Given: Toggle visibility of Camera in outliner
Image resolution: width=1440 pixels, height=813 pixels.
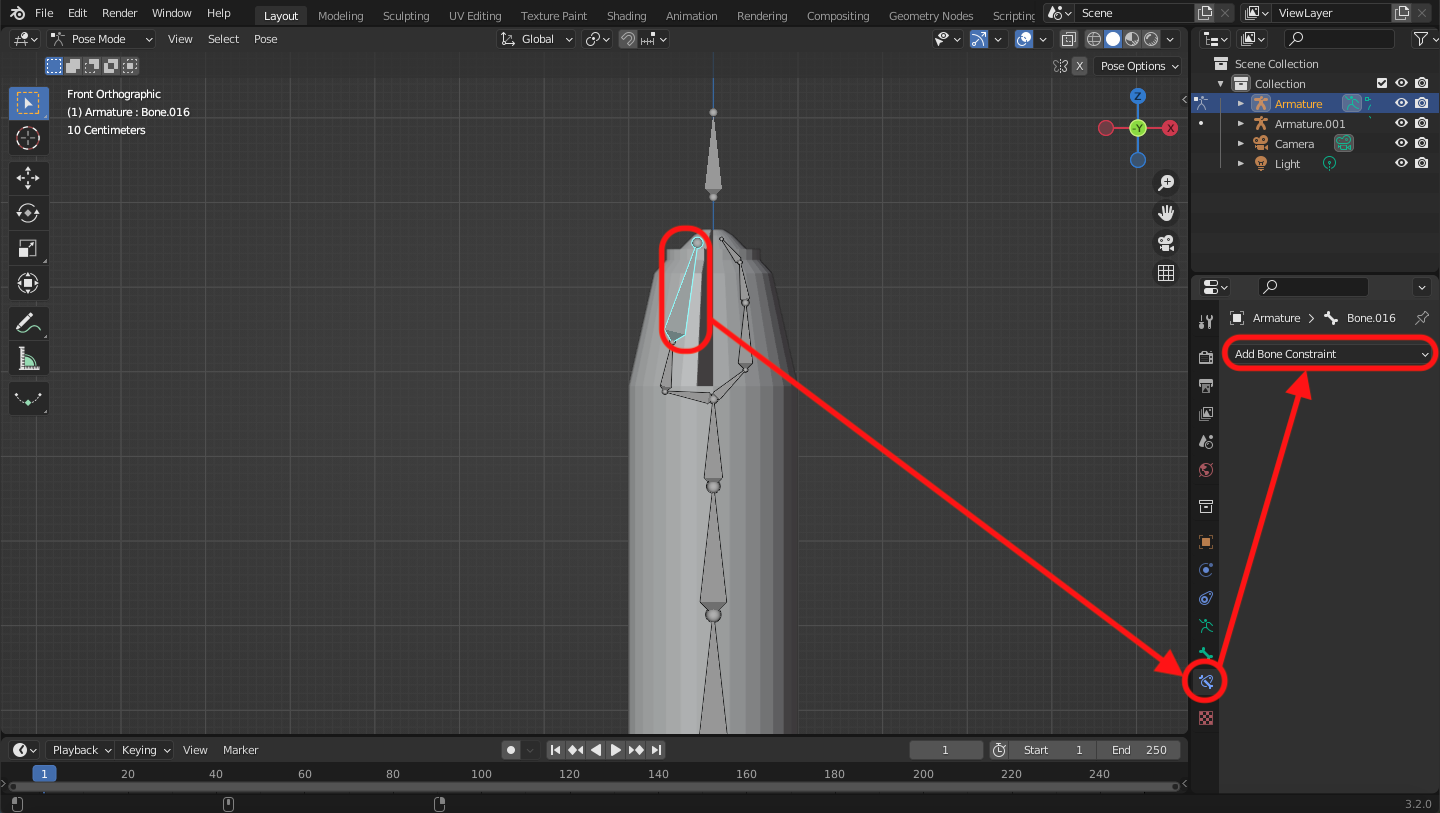Looking at the screenshot, I should [x=1401, y=143].
